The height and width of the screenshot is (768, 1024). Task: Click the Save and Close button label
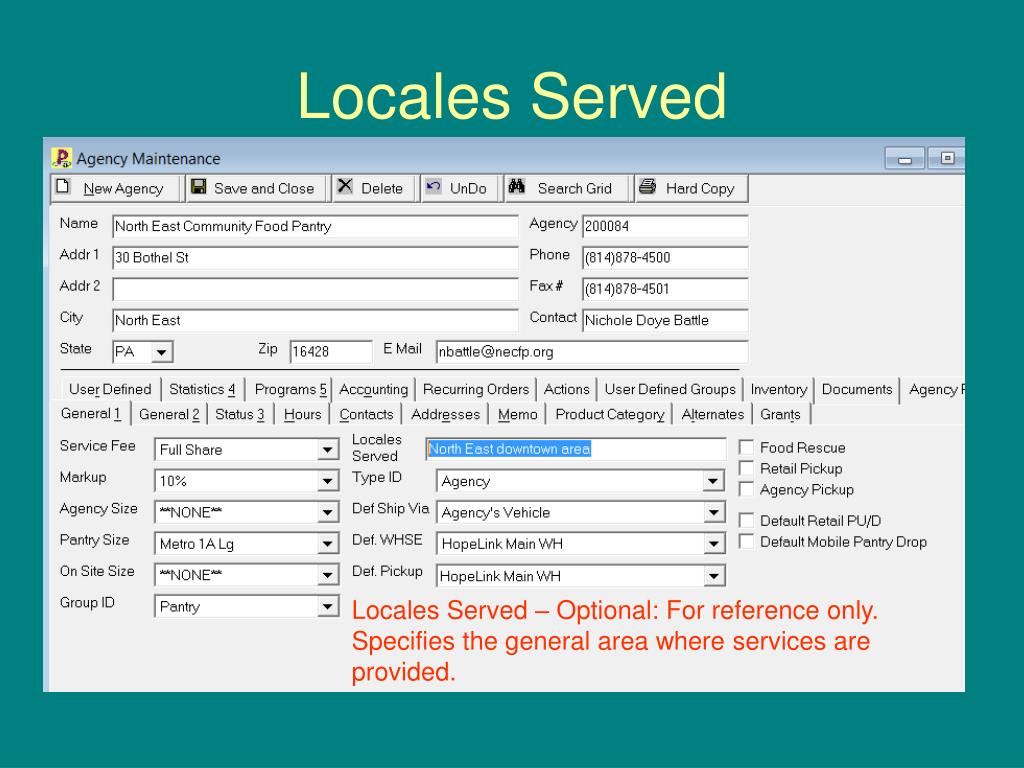tap(264, 189)
